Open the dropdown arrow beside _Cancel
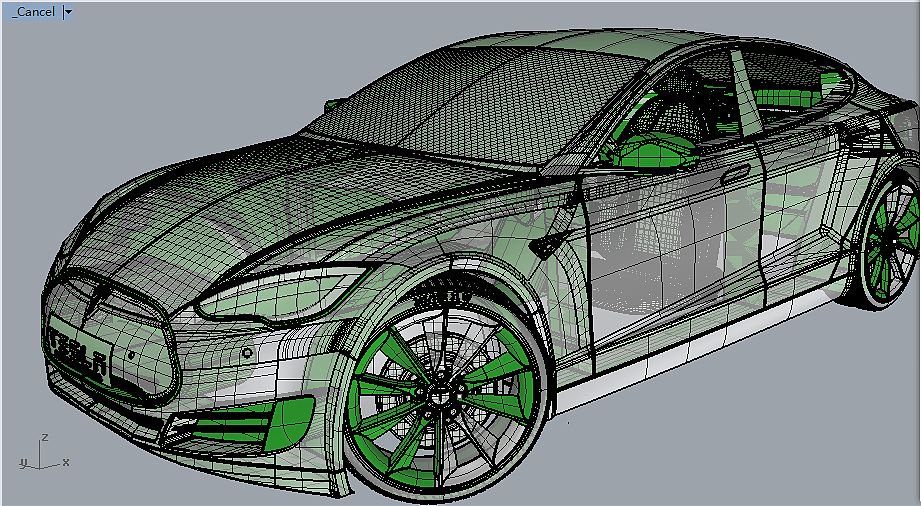The image size is (921, 506). click(x=68, y=12)
